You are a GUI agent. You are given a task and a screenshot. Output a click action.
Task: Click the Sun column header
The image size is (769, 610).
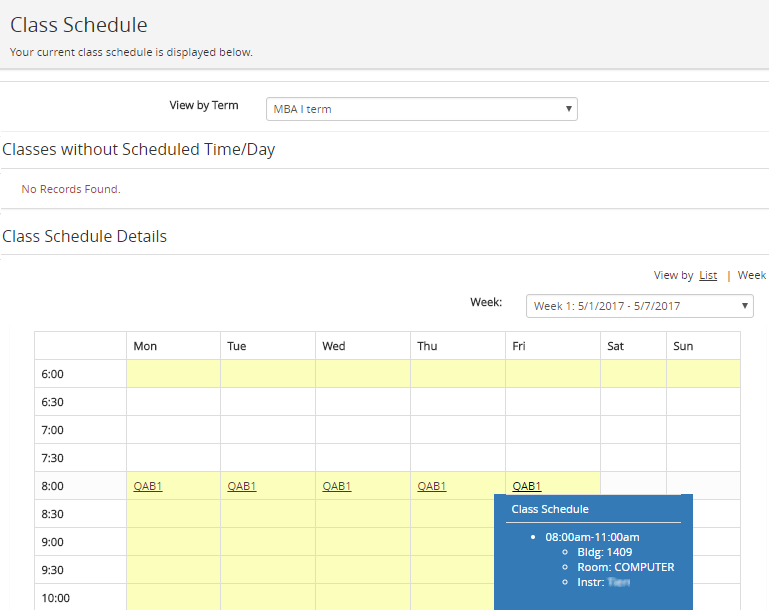683,346
